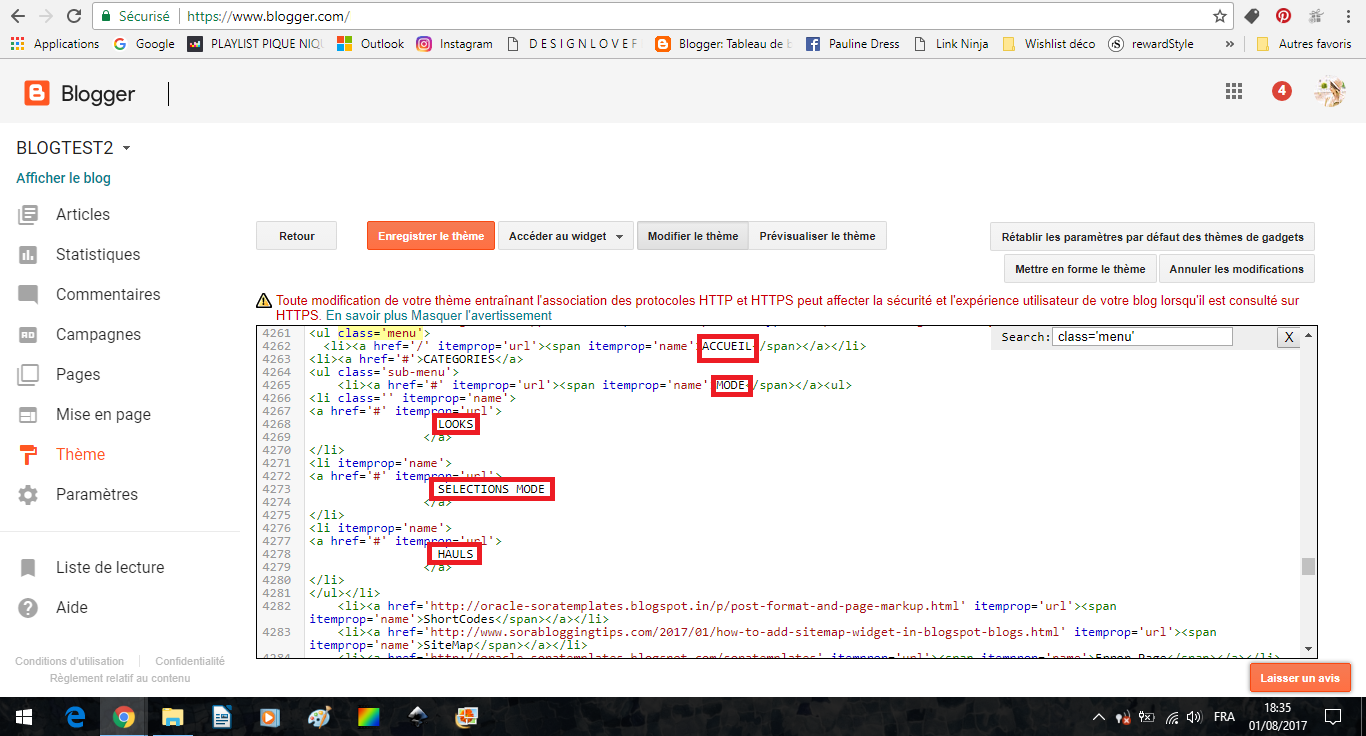Screen dimensions: 1366x736
Task: Switch to Prévisualiser le thème
Action: [x=816, y=237]
